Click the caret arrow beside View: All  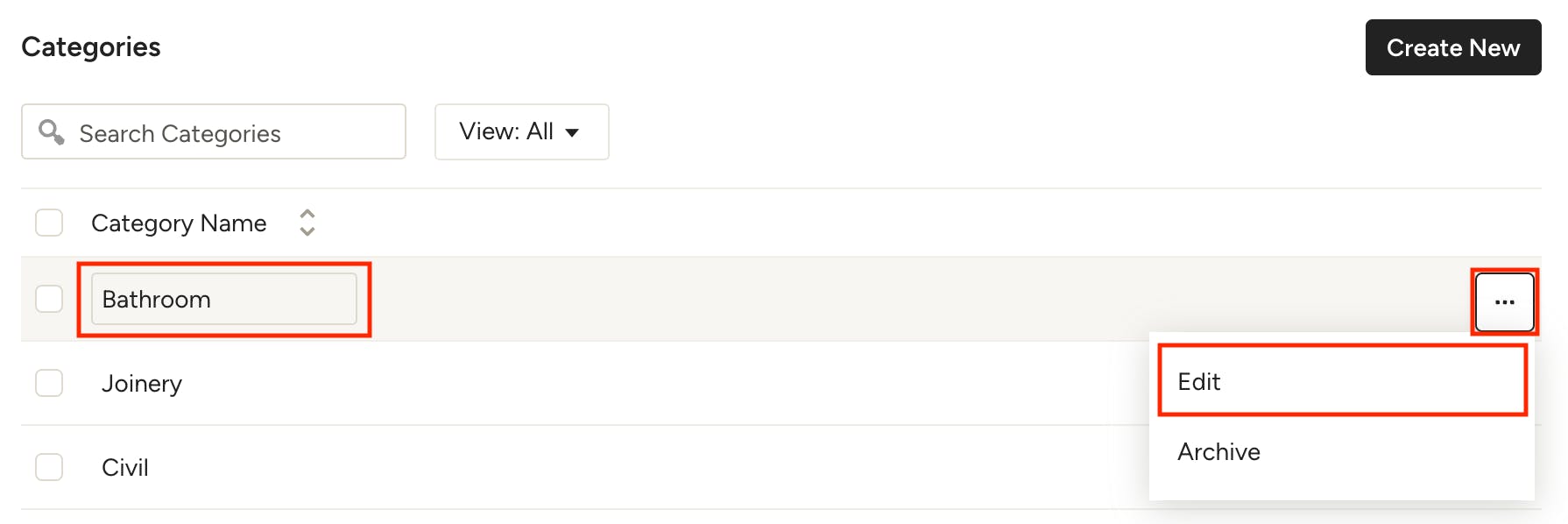click(572, 133)
